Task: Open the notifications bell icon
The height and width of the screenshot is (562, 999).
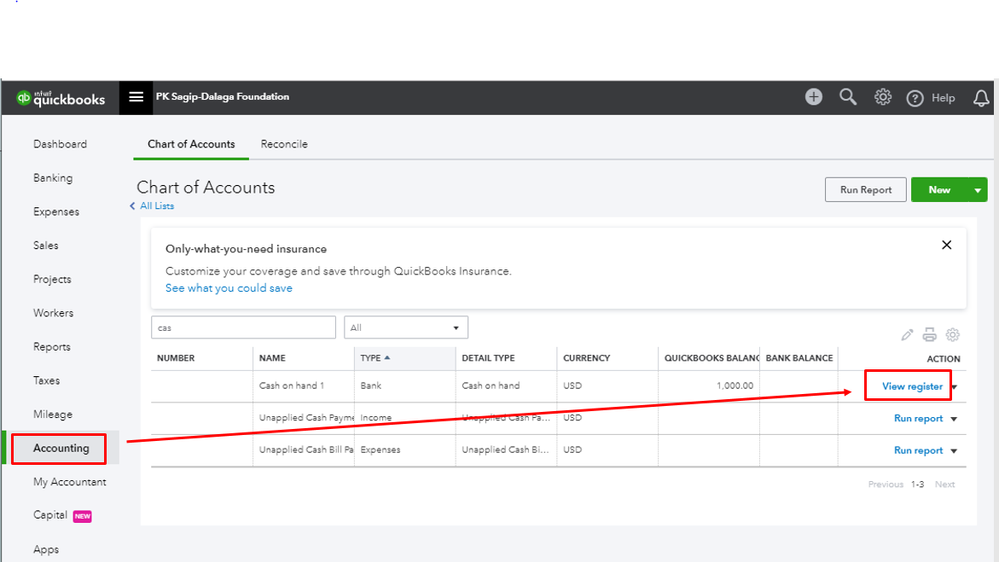Action: pos(981,97)
